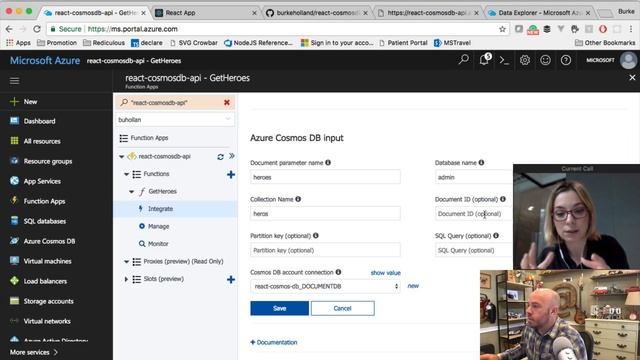Viewport: 640px width, 360px height.
Task: Close the GetHeroes blade
Action: point(632,78)
